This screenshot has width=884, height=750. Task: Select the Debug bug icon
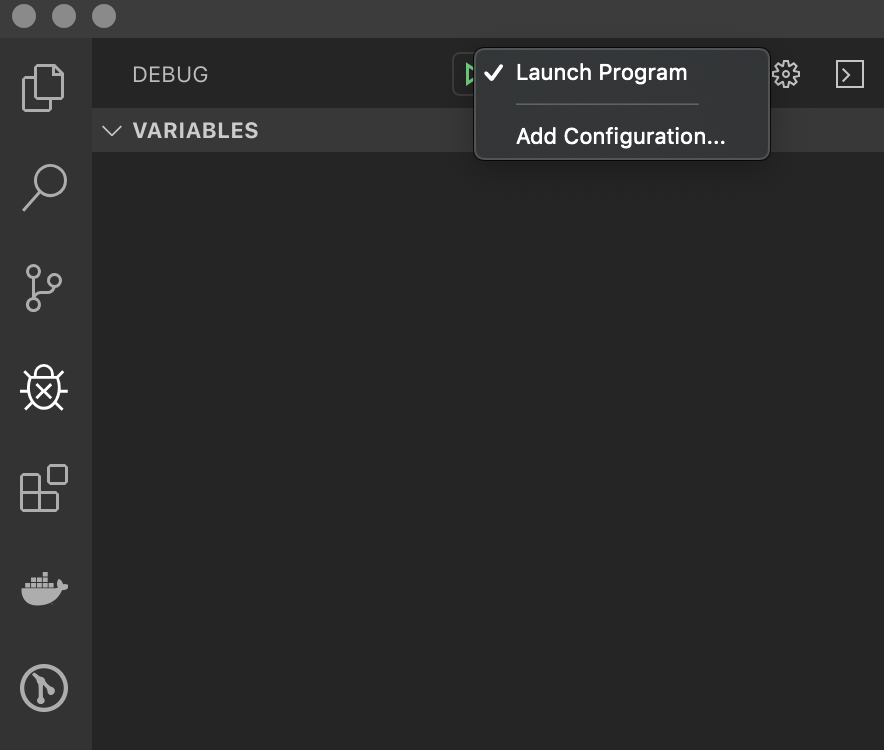[44, 388]
